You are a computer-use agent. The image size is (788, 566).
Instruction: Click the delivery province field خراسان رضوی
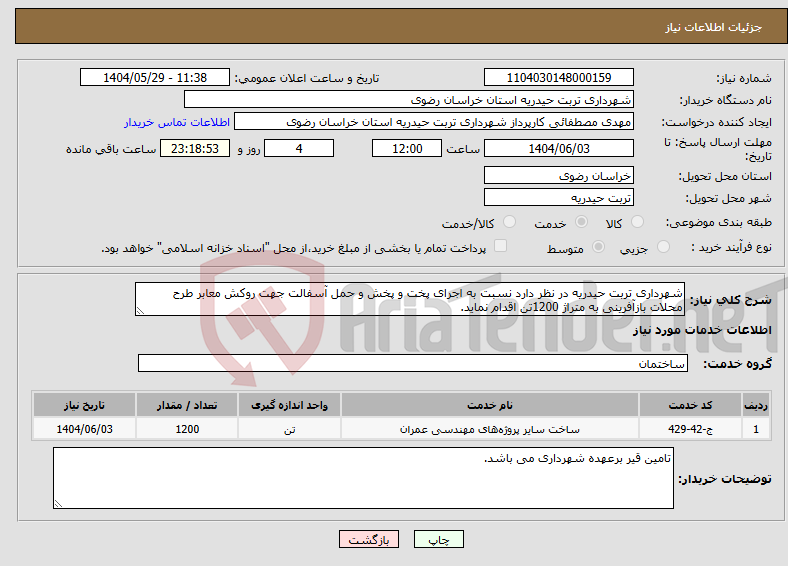558,175
